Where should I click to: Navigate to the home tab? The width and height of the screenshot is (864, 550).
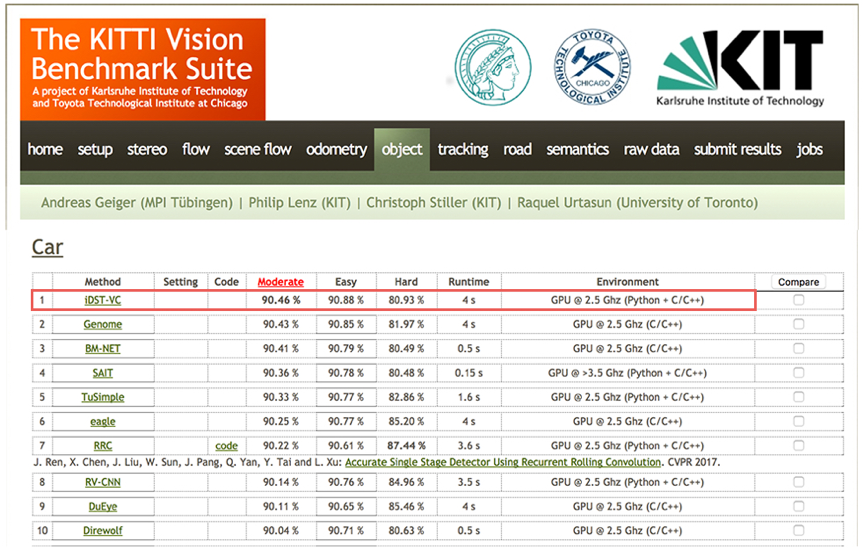click(45, 150)
